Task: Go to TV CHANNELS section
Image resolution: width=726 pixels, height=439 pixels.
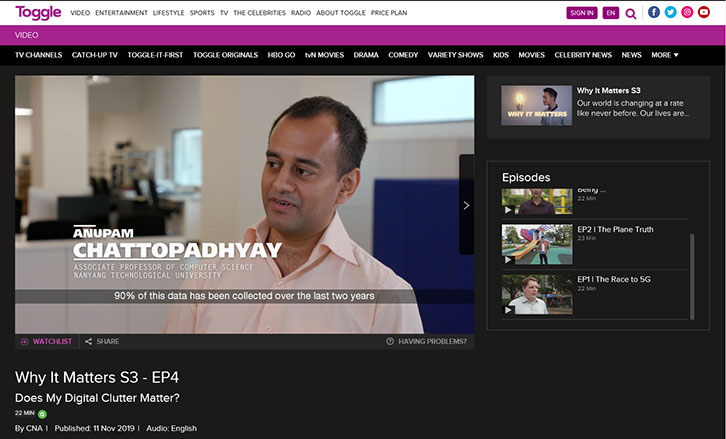Action: coord(38,55)
